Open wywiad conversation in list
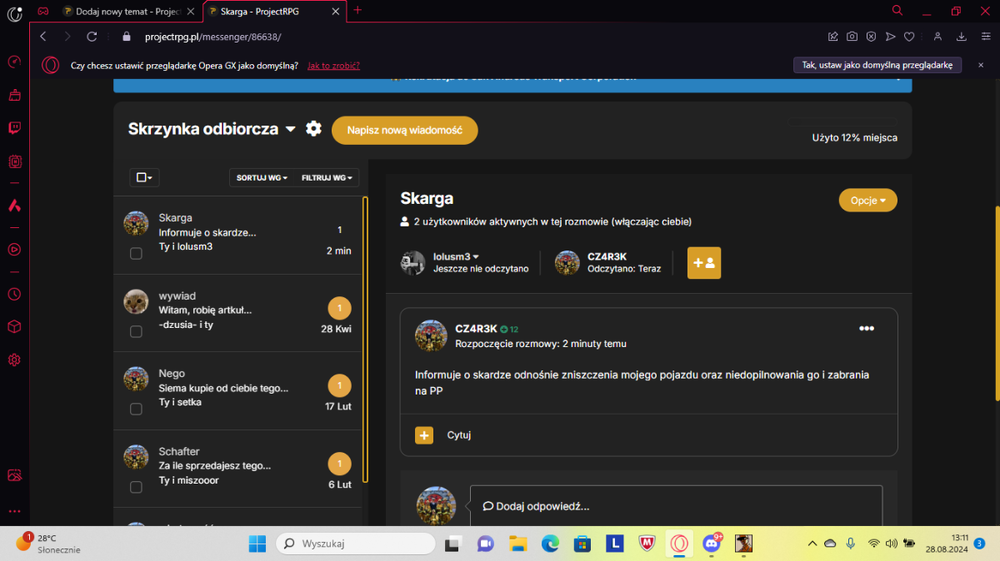1000x561 pixels. (237, 313)
